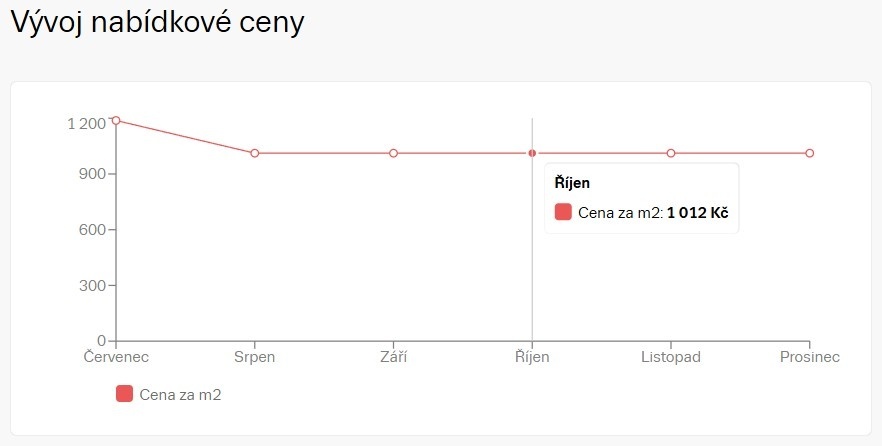Click the Srpen data point on the line

click(255, 153)
